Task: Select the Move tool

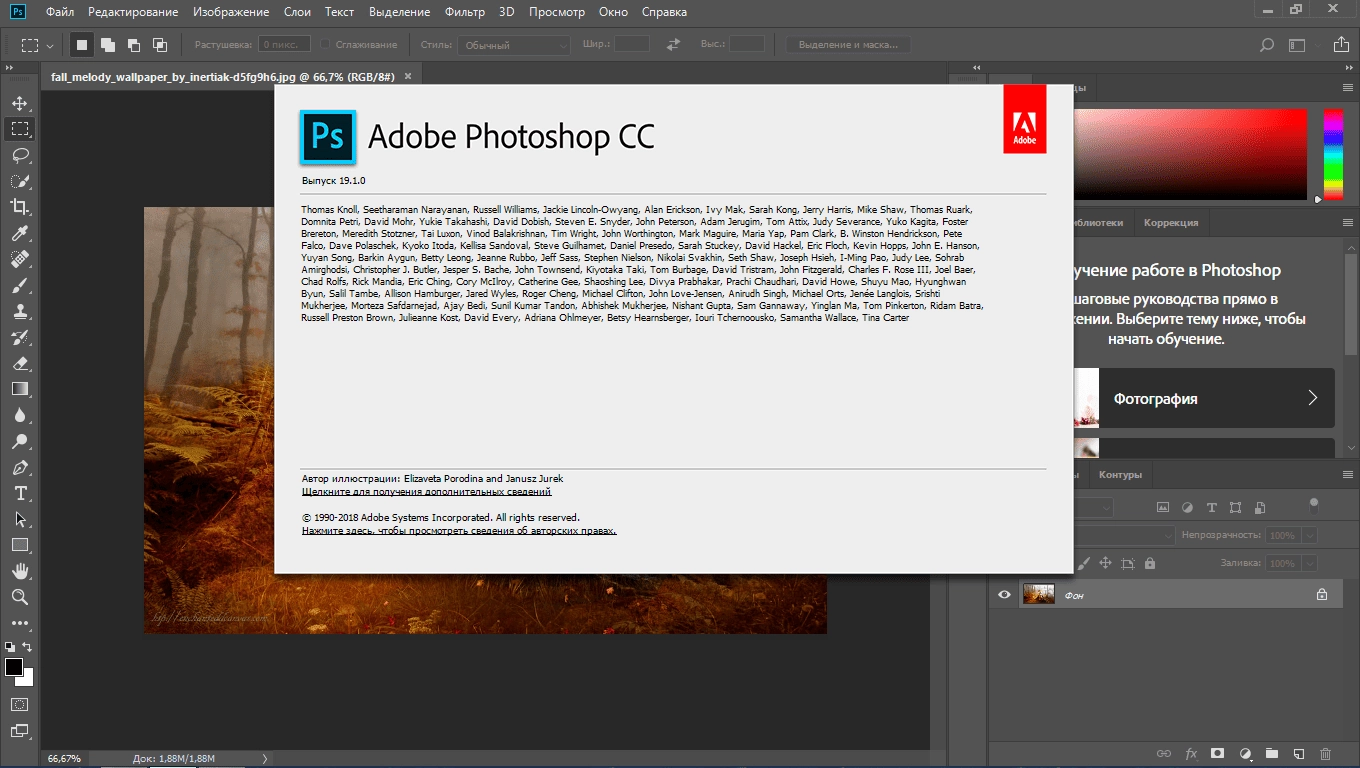Action: click(20, 103)
